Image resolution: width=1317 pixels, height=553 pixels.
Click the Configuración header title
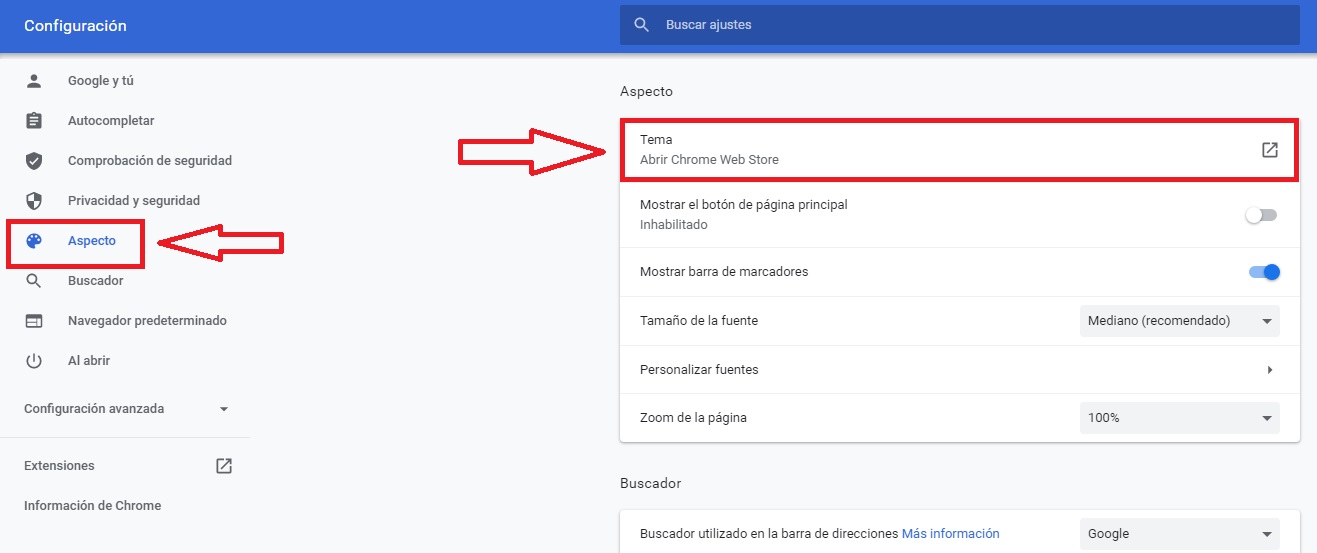point(75,26)
